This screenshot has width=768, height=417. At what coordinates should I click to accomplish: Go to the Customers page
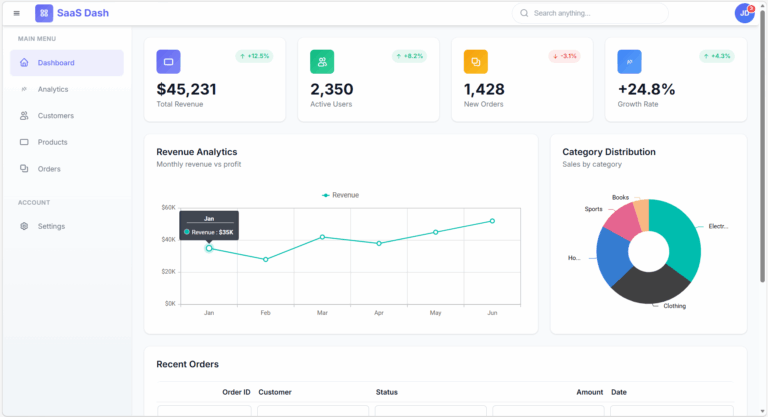click(x=67, y=116)
